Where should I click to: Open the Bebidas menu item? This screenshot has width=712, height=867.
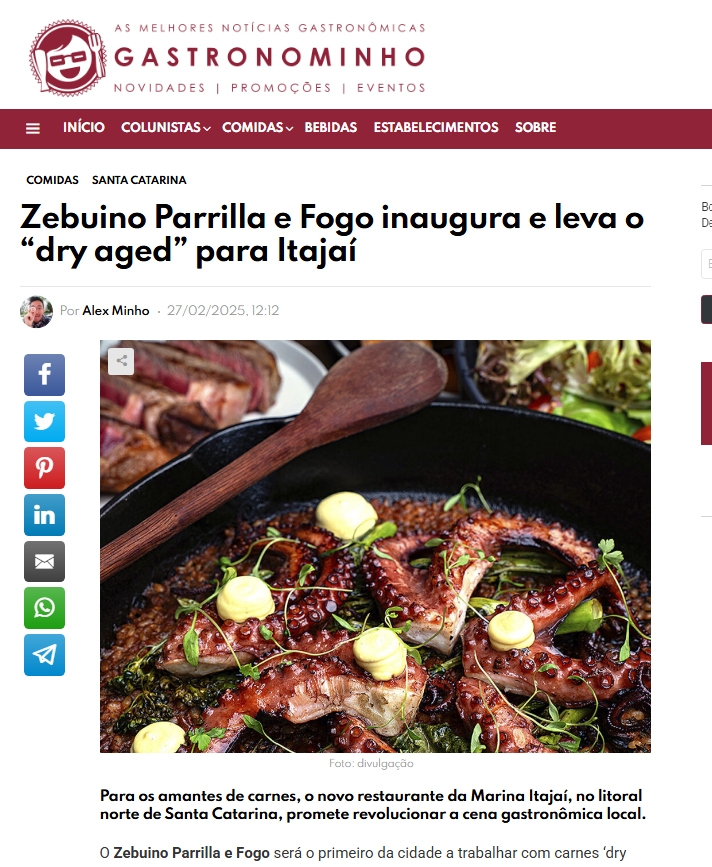(x=331, y=127)
